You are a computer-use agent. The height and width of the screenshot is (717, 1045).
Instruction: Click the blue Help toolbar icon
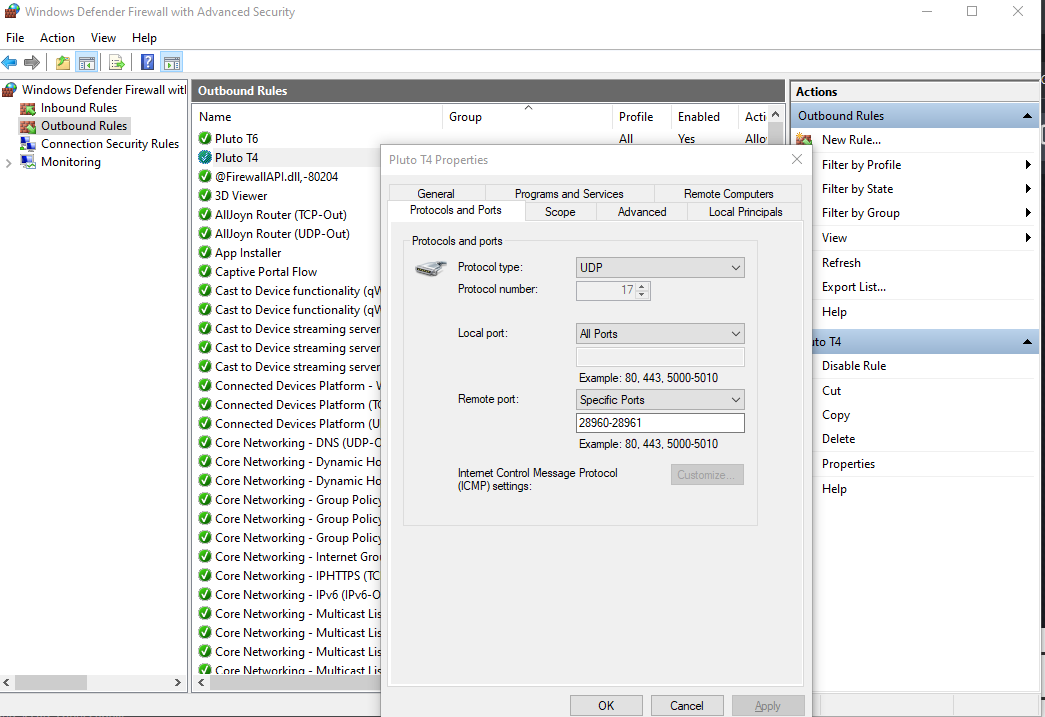pos(147,63)
